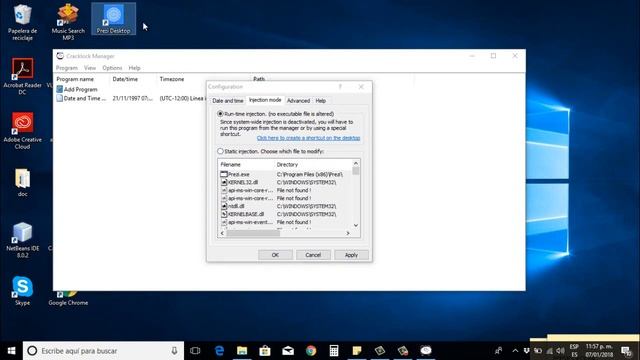Image resolution: width=640 pixels, height=360 pixels.
Task: Select the KERNEL32.dll file row
Action: coord(286,182)
